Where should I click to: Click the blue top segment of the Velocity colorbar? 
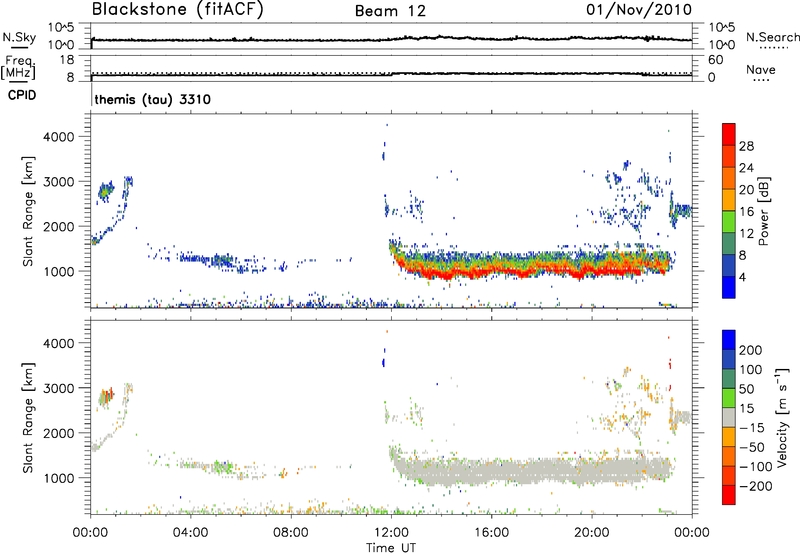[729, 340]
